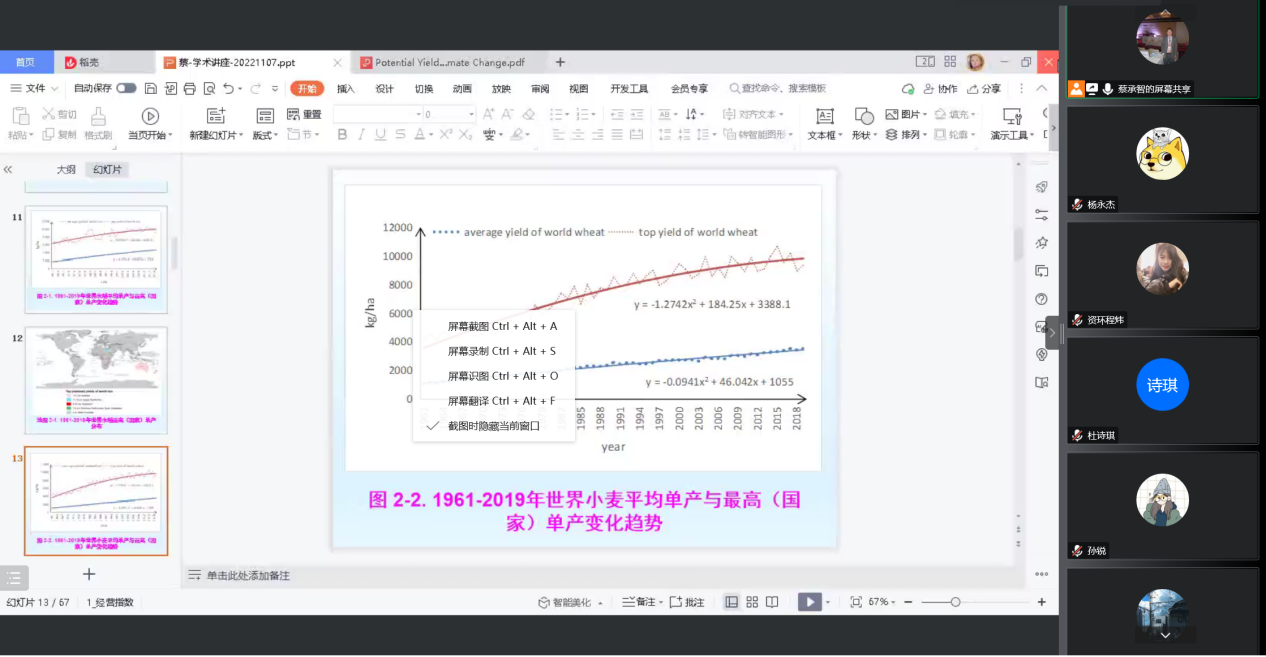Image resolution: width=1266 pixels, height=657 pixels.
Task: Click the 智能美化 button
Action: pyautogui.click(x=565, y=602)
